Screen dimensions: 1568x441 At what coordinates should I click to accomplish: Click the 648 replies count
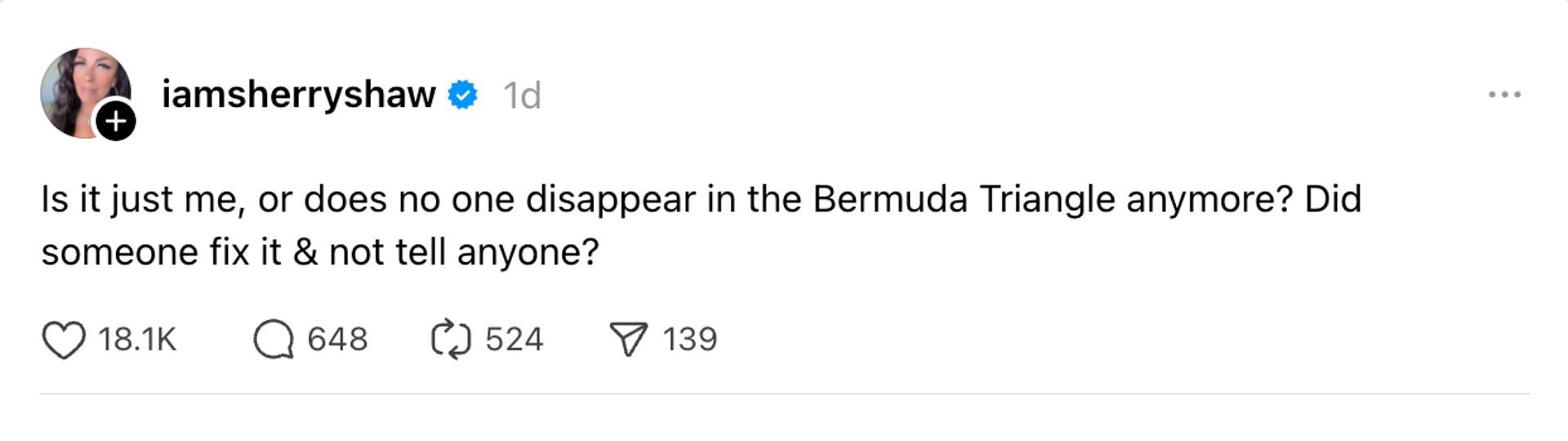[x=337, y=339]
